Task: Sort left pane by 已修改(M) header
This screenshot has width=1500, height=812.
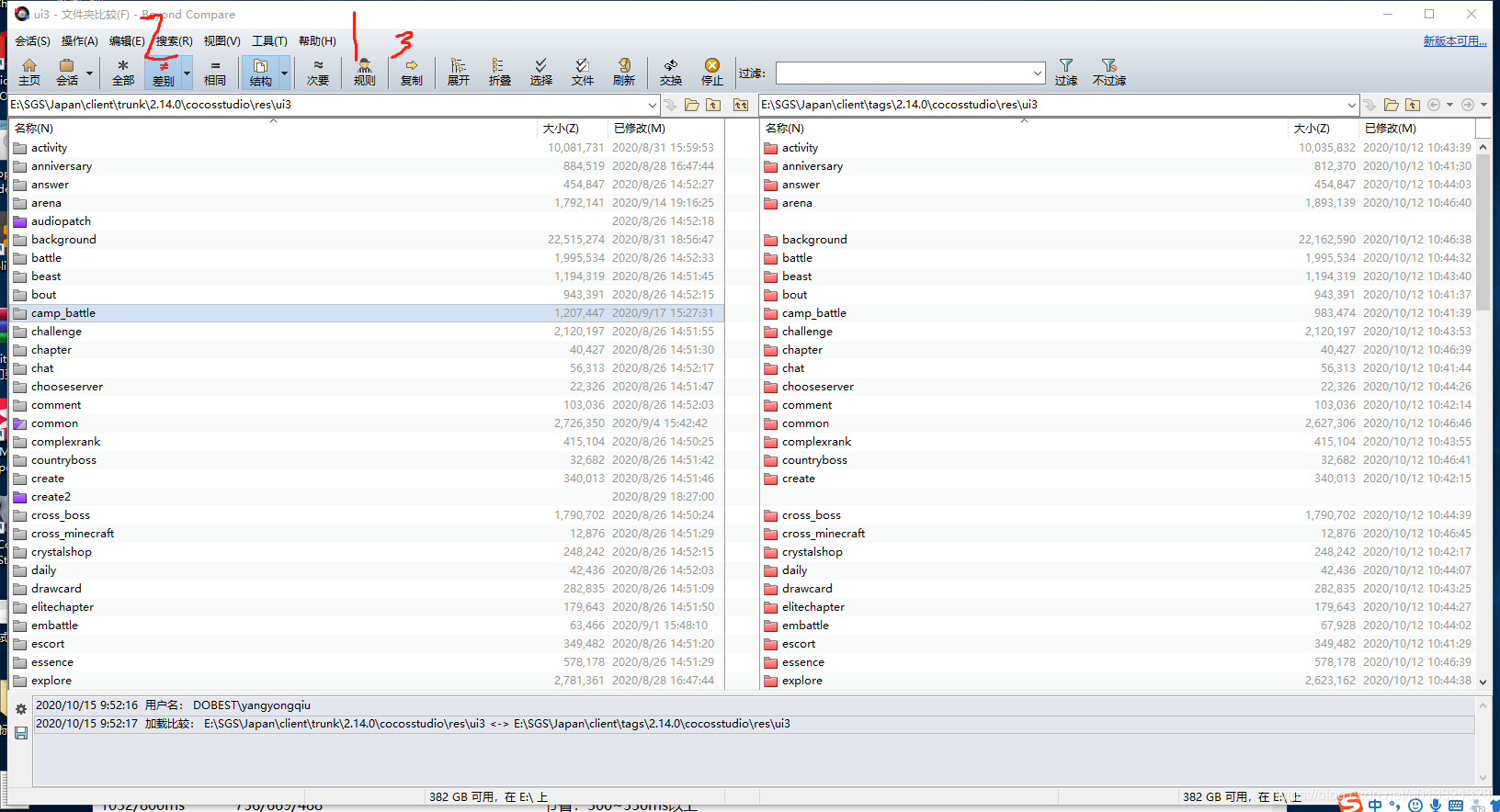Action: (665, 129)
